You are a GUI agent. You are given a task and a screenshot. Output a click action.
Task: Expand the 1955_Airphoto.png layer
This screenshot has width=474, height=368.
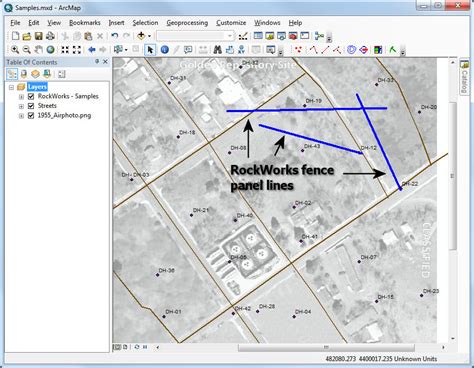pyautogui.click(x=21, y=116)
